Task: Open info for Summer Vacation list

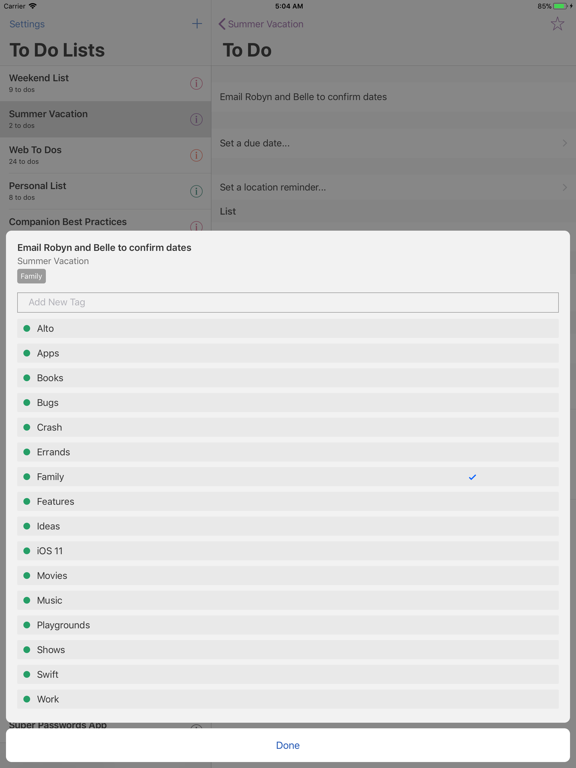Action: tap(196, 120)
